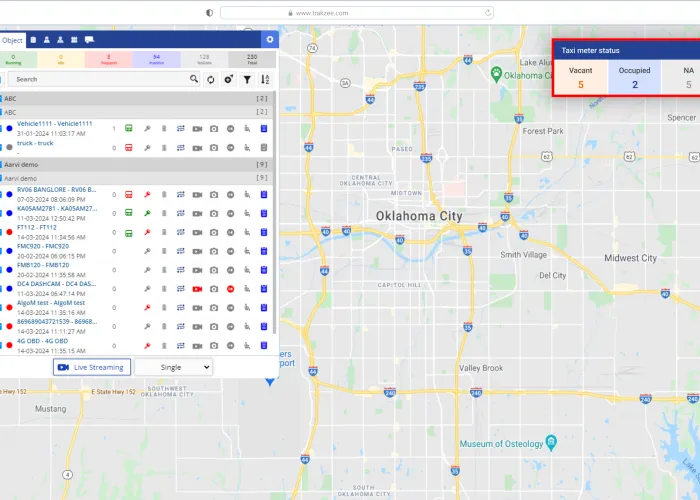Click the refresh icon beside search
Image resolution: width=700 pixels, height=500 pixels.
point(211,79)
